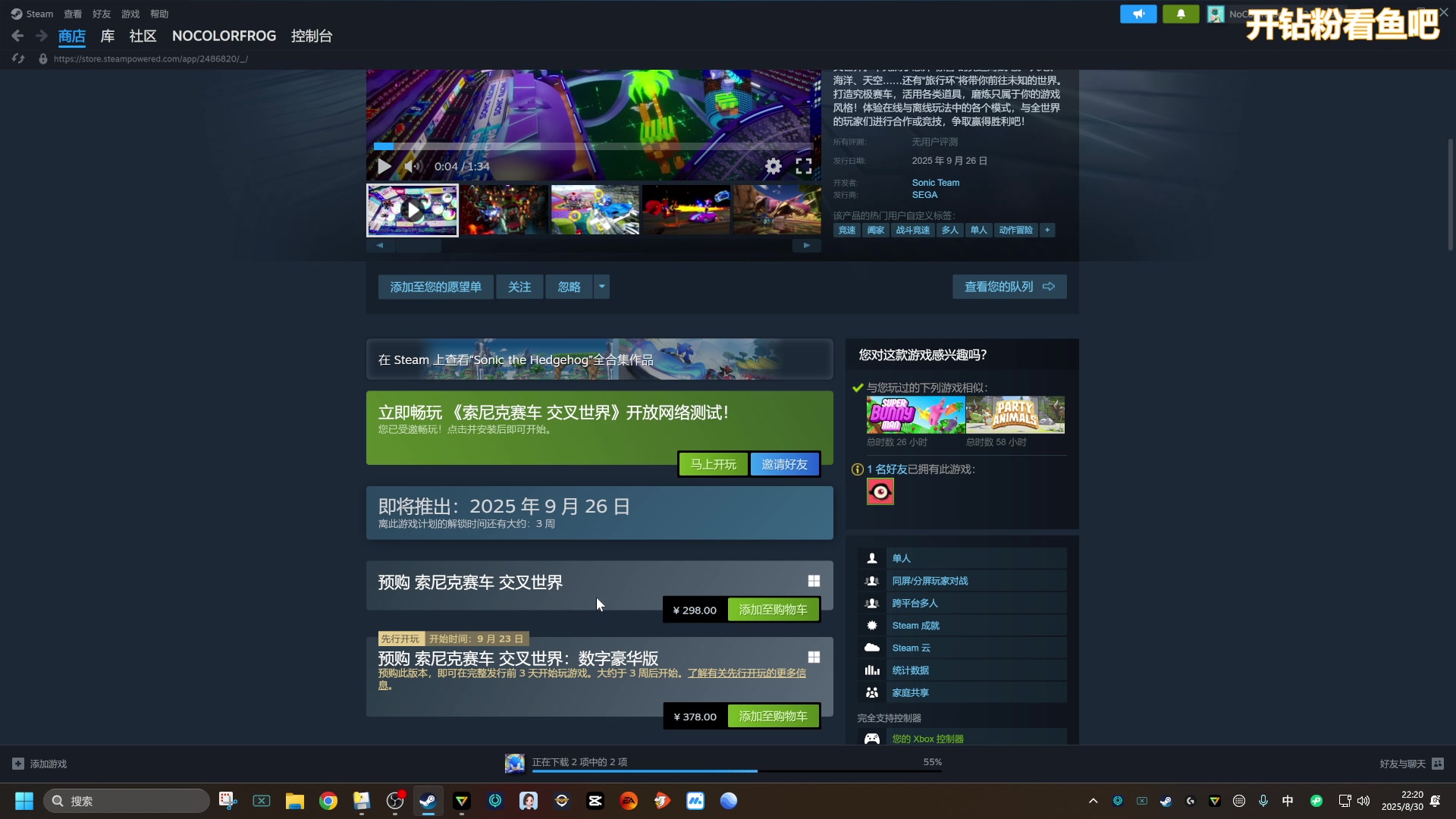Open Sonic Team developer link
This screenshot has width=1456, height=819.
click(x=935, y=183)
